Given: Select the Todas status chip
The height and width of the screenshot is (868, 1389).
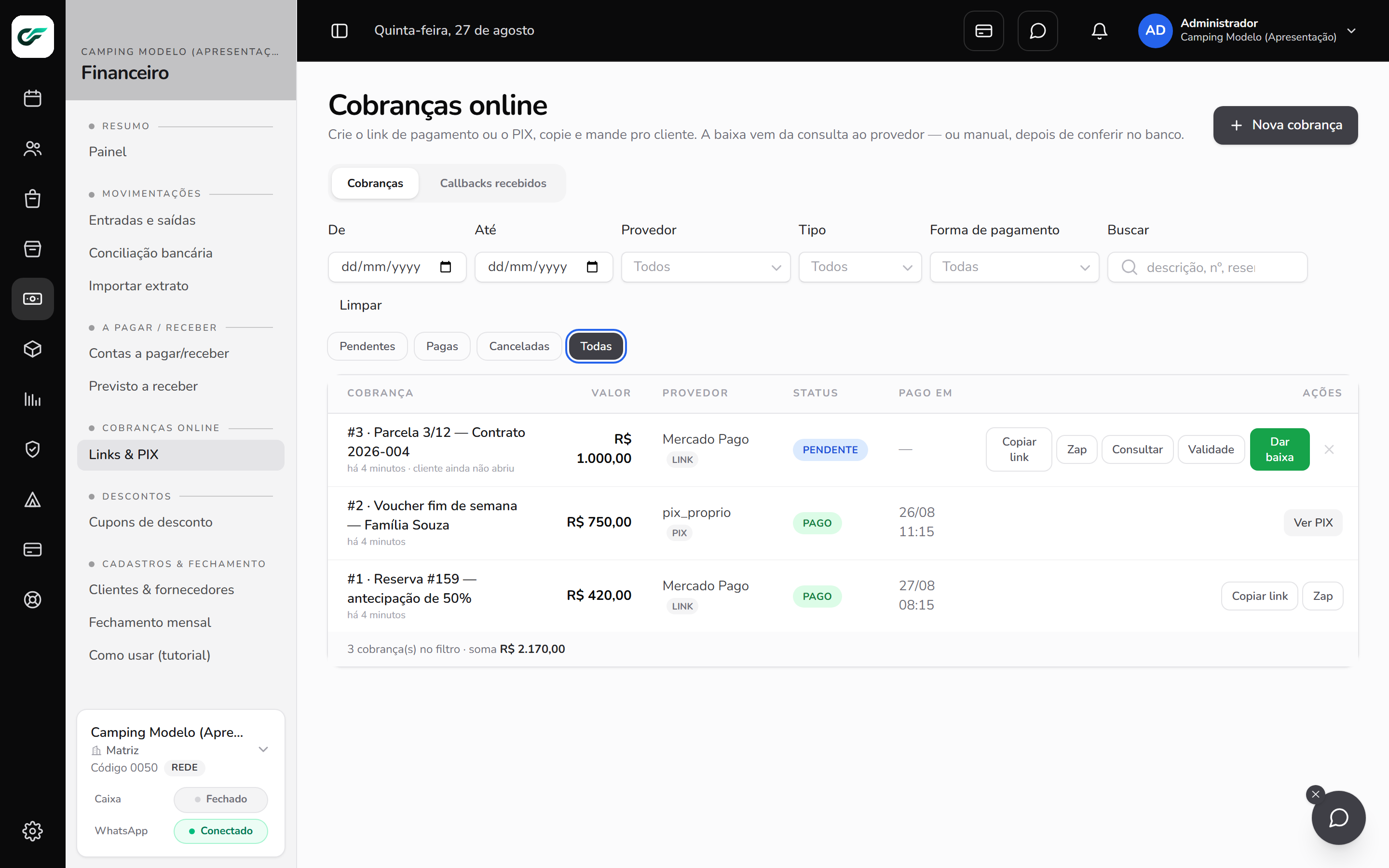Looking at the screenshot, I should [x=596, y=346].
